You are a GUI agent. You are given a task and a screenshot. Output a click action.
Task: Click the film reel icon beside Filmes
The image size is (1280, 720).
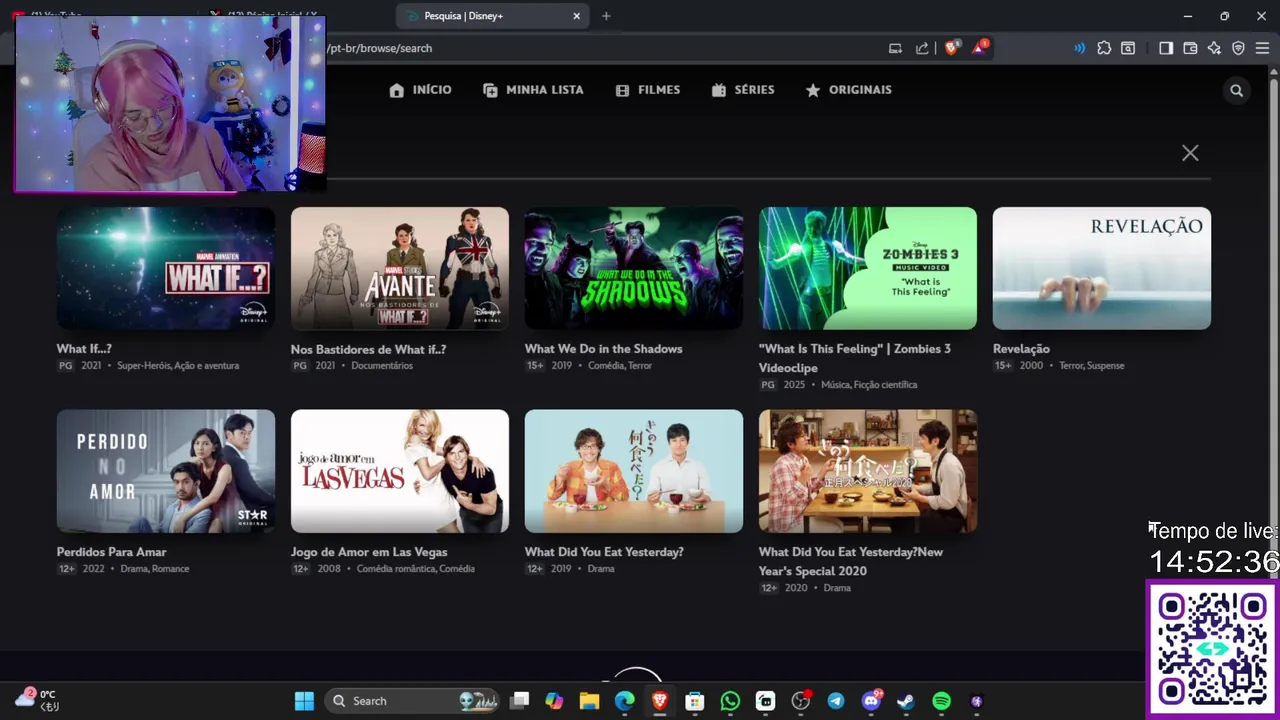click(x=622, y=90)
